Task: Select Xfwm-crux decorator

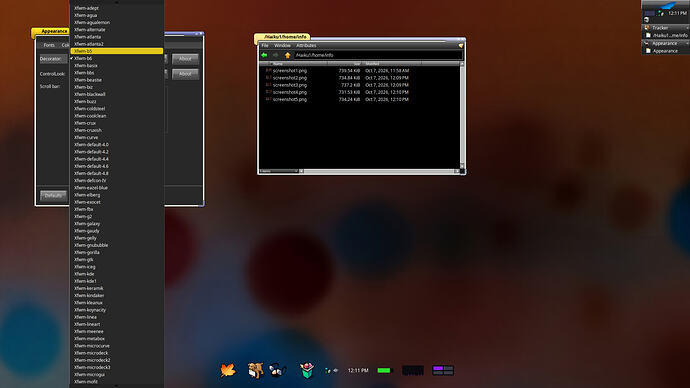Action: (x=117, y=123)
